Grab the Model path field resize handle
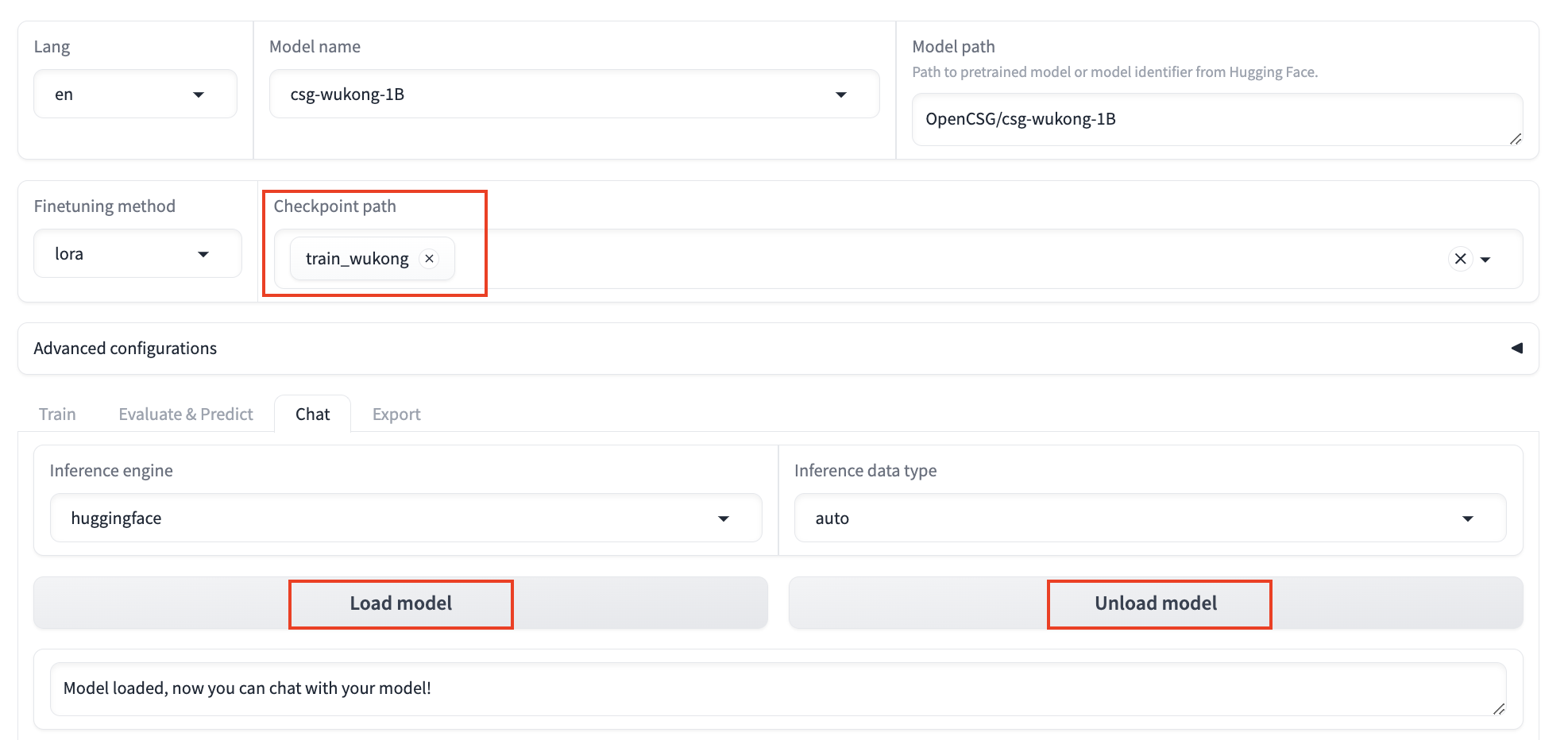This screenshot has width=1568, height=740. (x=1516, y=139)
